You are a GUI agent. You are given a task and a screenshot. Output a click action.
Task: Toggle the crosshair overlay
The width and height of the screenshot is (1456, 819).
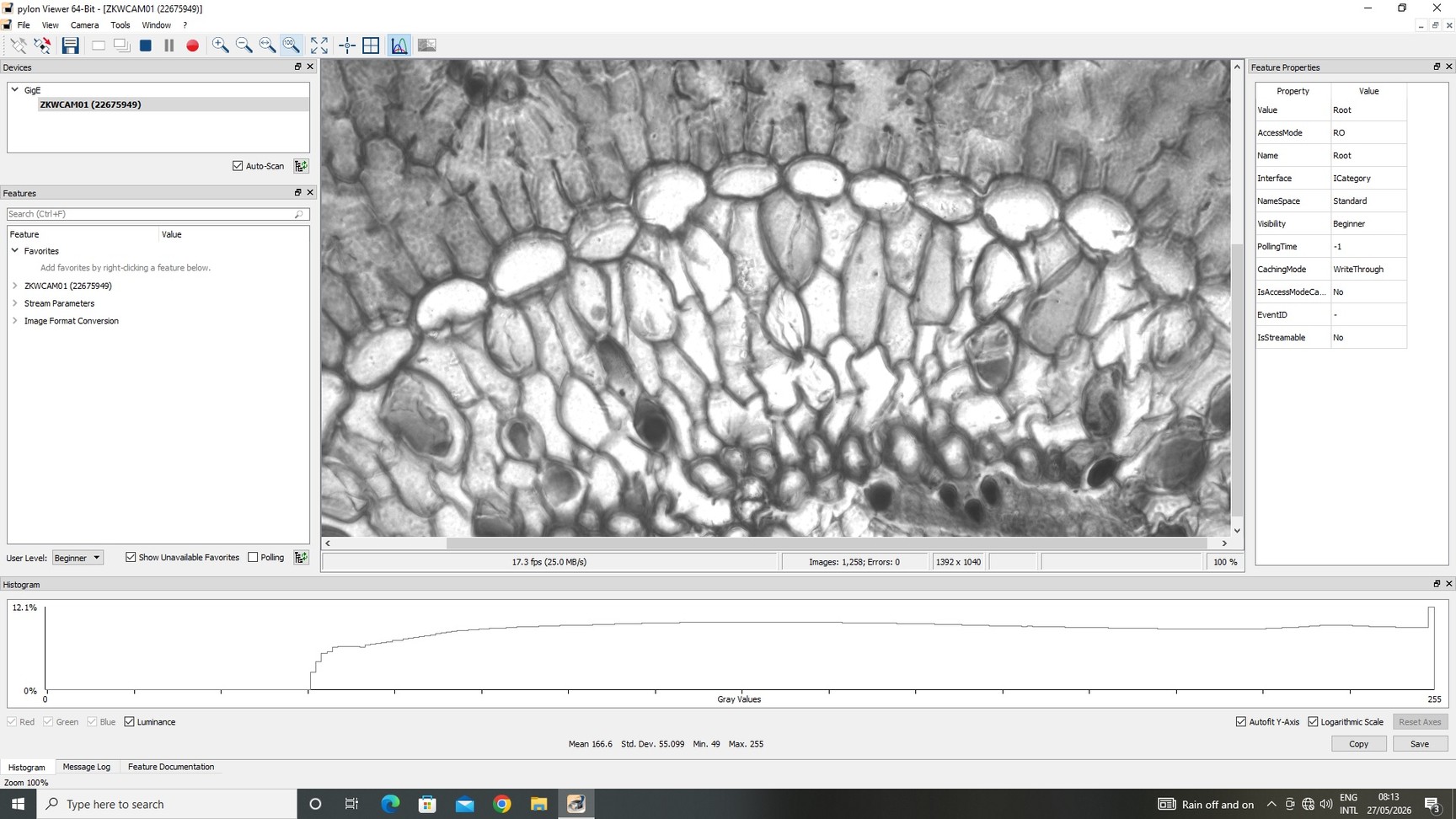coord(347,45)
